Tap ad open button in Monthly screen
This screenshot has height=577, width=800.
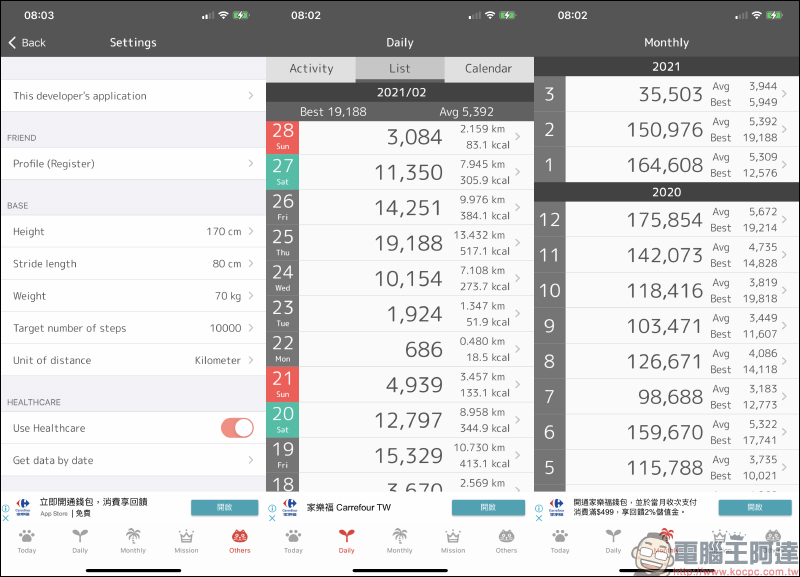(755, 507)
